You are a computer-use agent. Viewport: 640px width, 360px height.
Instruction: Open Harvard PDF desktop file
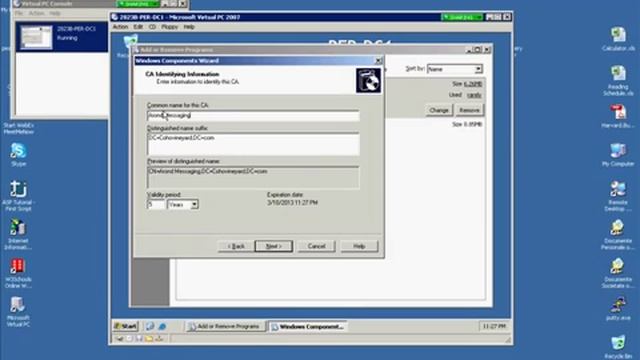point(618,116)
